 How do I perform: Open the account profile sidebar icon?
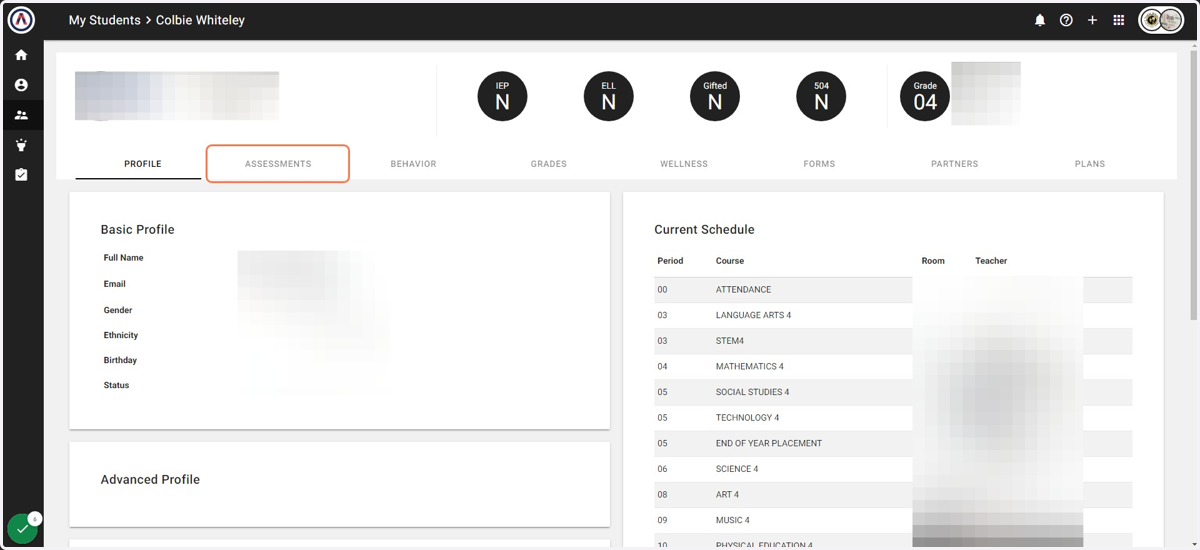pyautogui.click(x=21, y=85)
